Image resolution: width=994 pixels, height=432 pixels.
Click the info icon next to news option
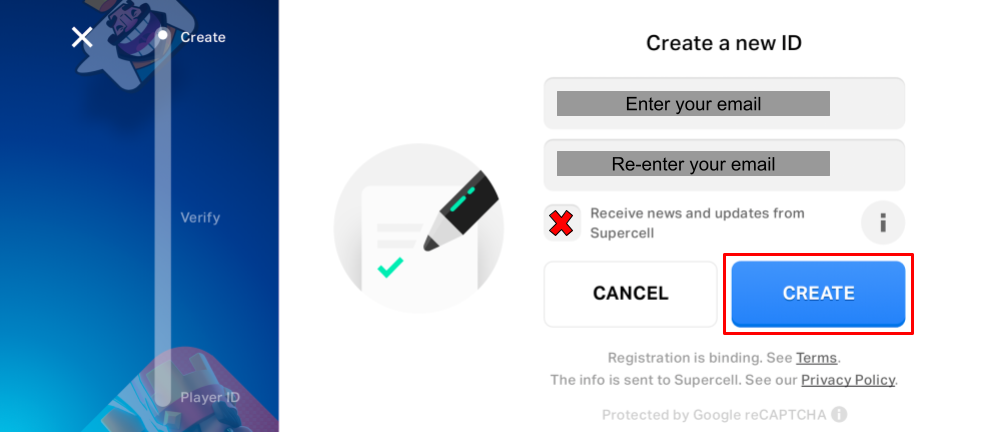(x=883, y=222)
